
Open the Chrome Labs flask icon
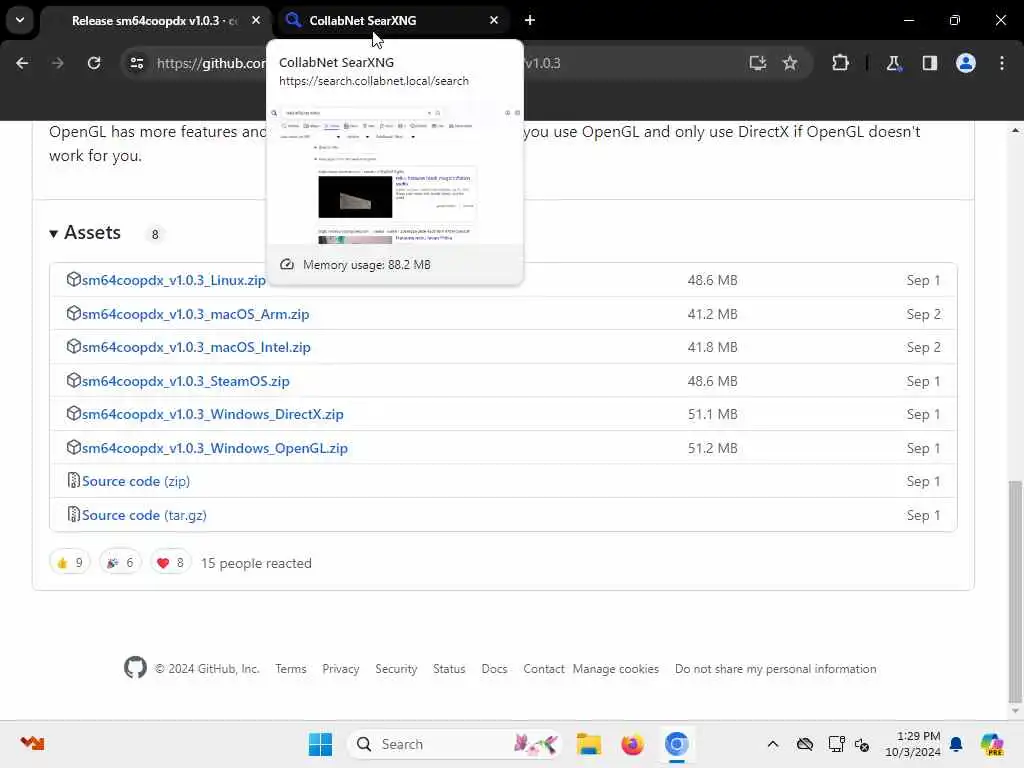(893, 63)
